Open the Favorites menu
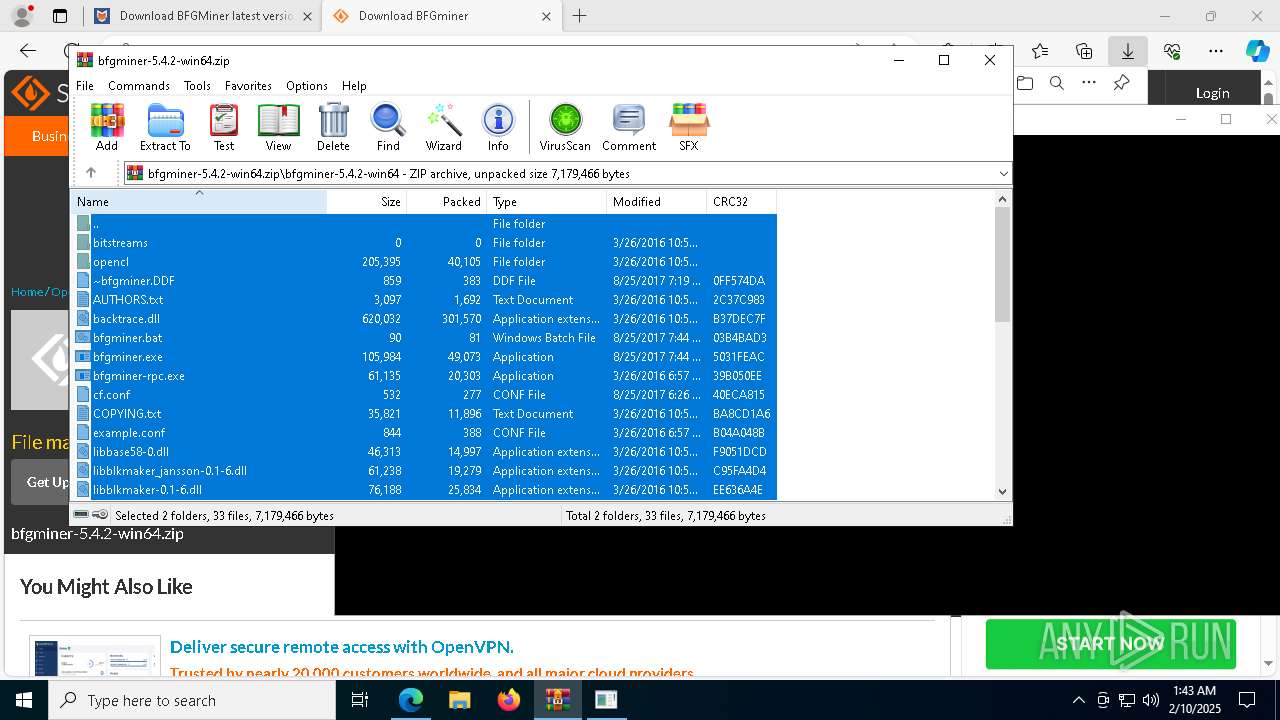Viewport: 1280px width, 720px height. click(x=248, y=86)
